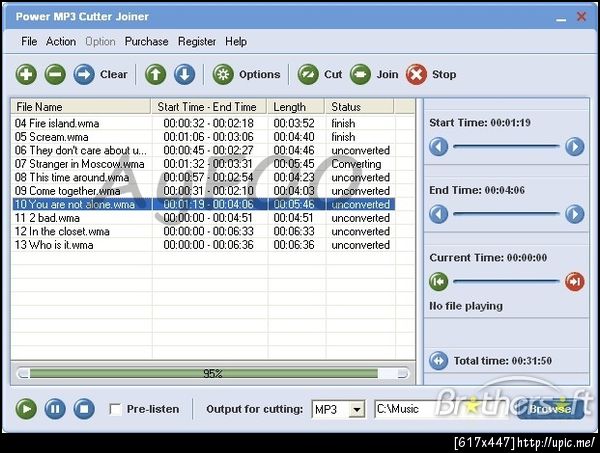Click time range 00:00:32 - 00:02:18
This screenshot has height=453, width=600.
click(x=209, y=123)
